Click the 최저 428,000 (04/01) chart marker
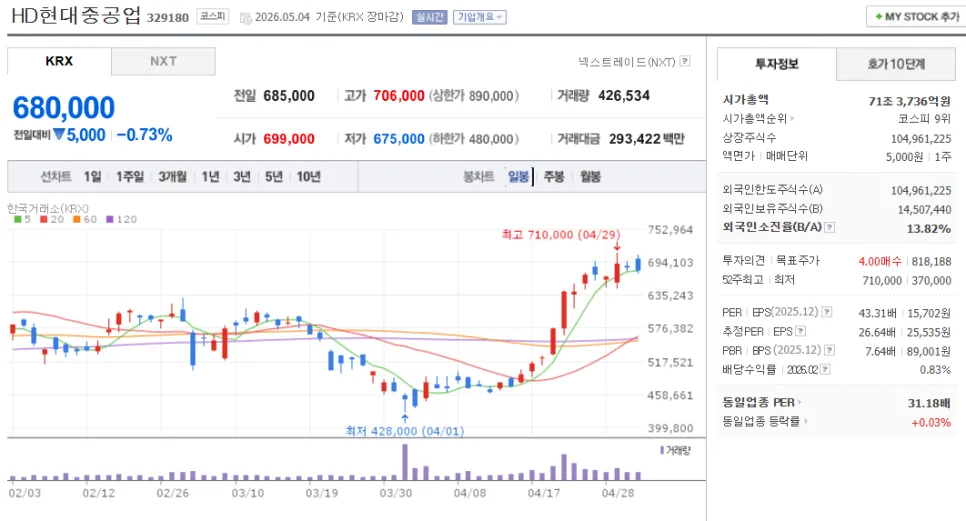 click(405, 431)
